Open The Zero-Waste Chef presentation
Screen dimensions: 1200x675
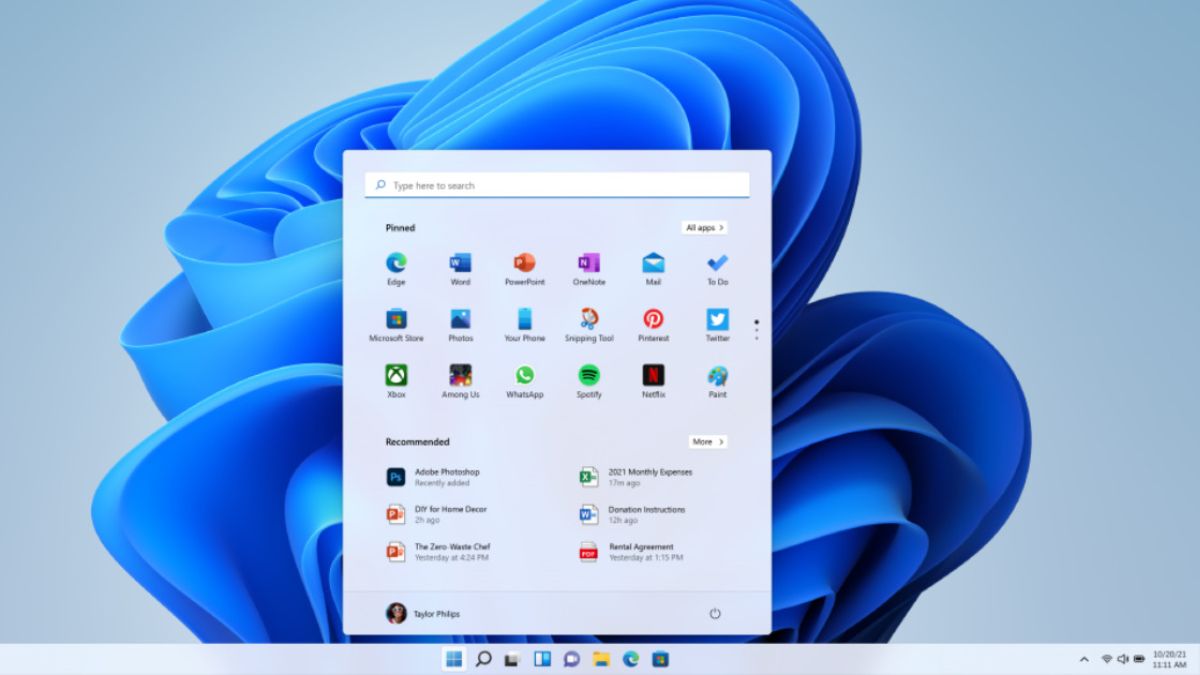(x=440, y=552)
